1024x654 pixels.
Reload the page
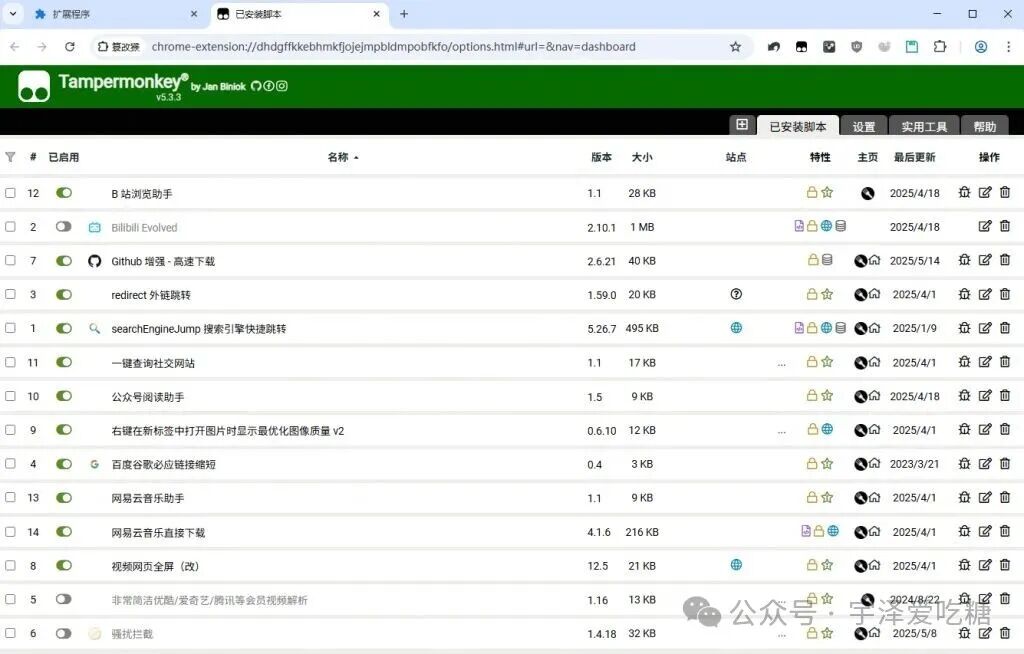coord(70,47)
